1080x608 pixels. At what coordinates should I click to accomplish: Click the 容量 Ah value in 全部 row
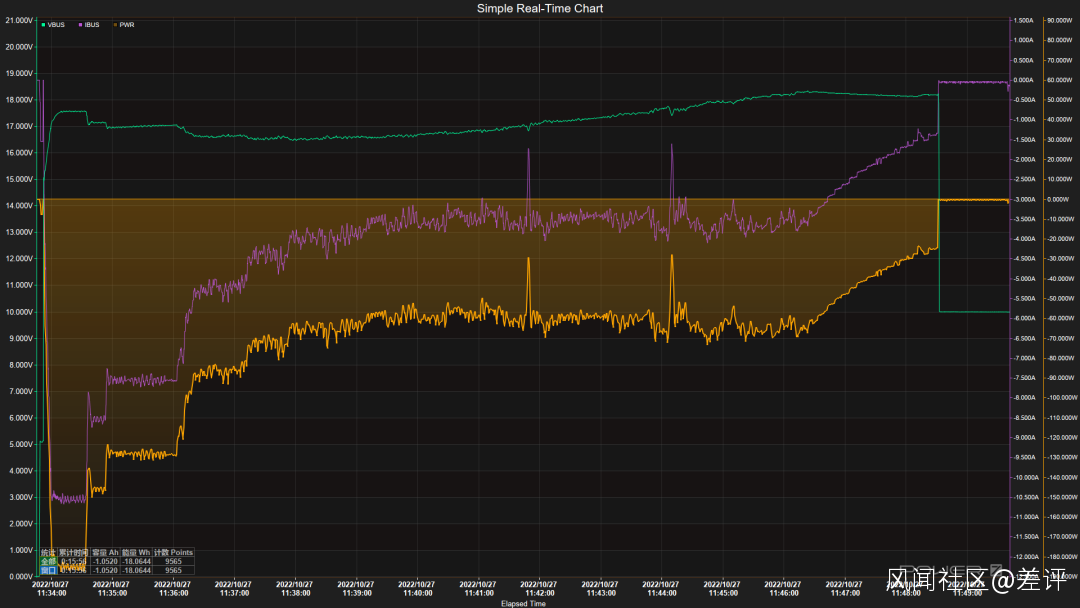tap(105, 562)
